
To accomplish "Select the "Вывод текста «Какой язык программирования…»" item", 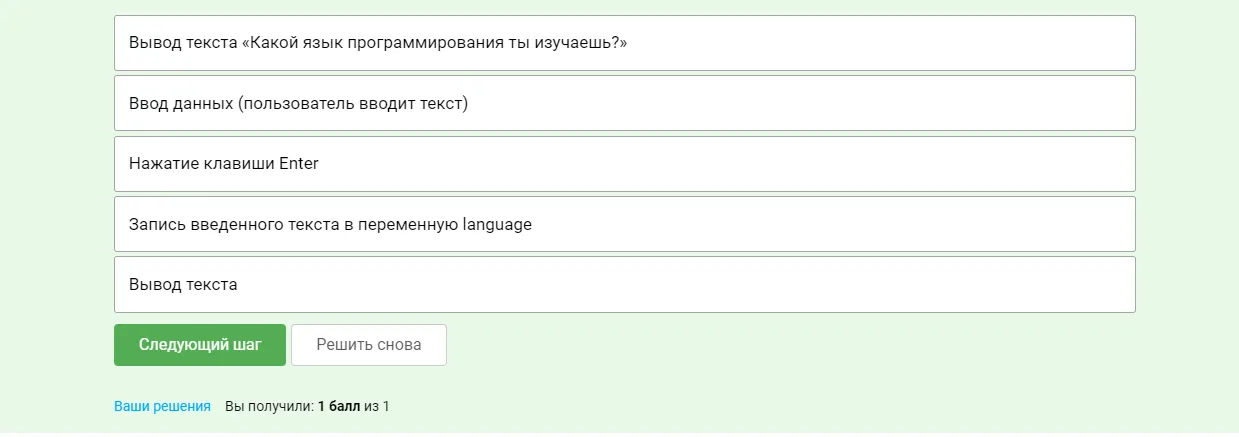I will coord(625,43).
